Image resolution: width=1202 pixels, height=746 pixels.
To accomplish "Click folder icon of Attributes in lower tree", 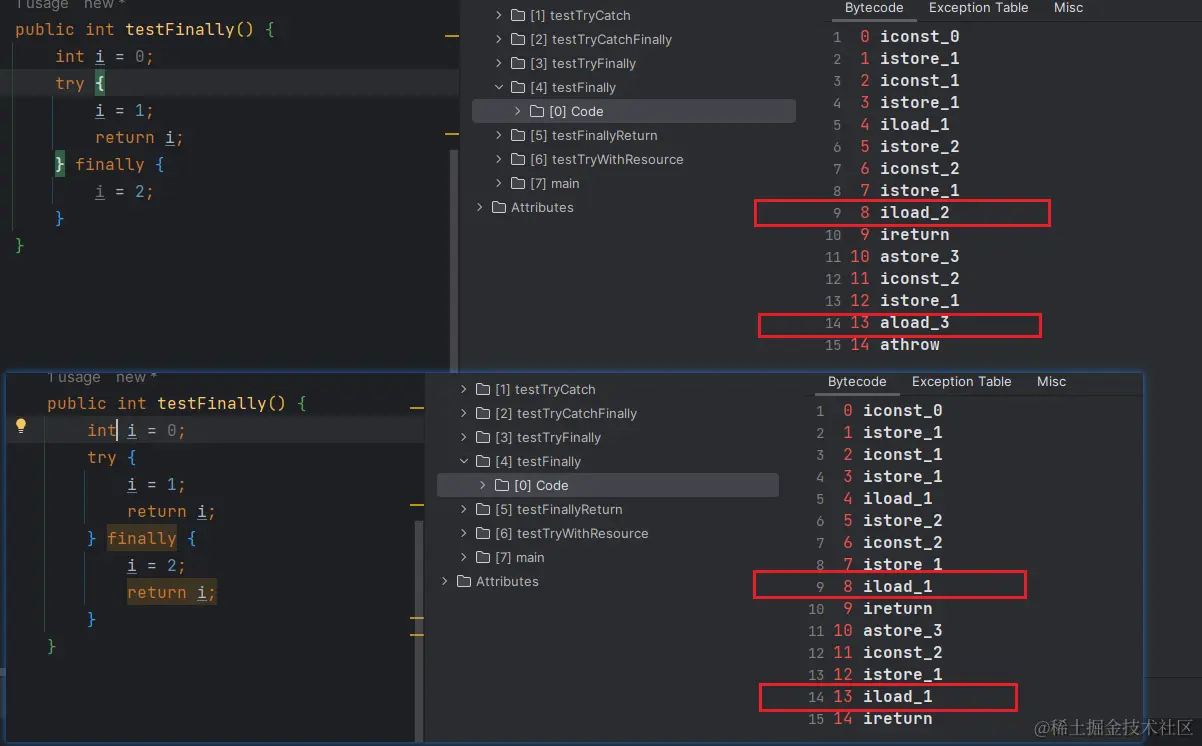I will click(464, 582).
